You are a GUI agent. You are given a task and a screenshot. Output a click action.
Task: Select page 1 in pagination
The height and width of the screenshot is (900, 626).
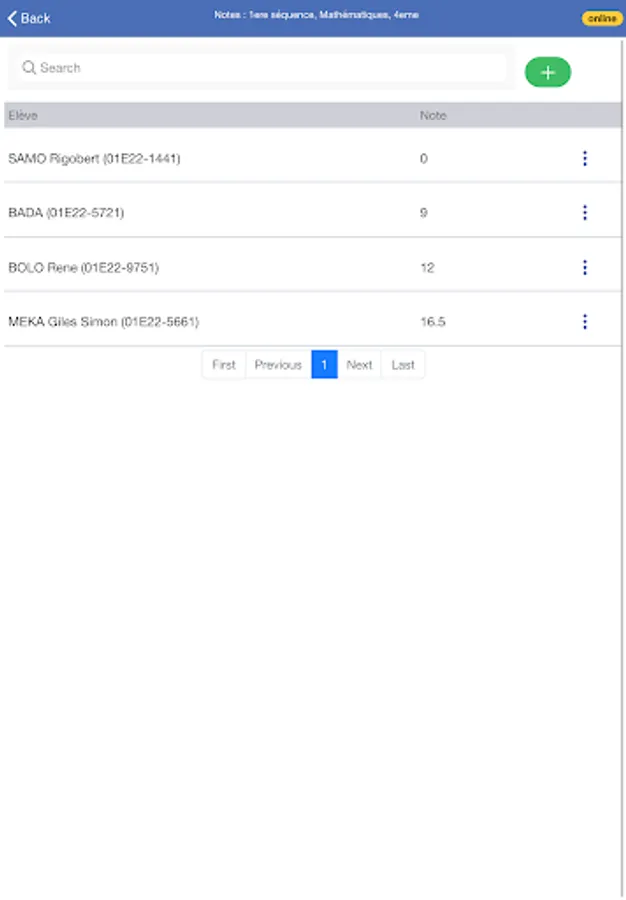[x=324, y=365]
